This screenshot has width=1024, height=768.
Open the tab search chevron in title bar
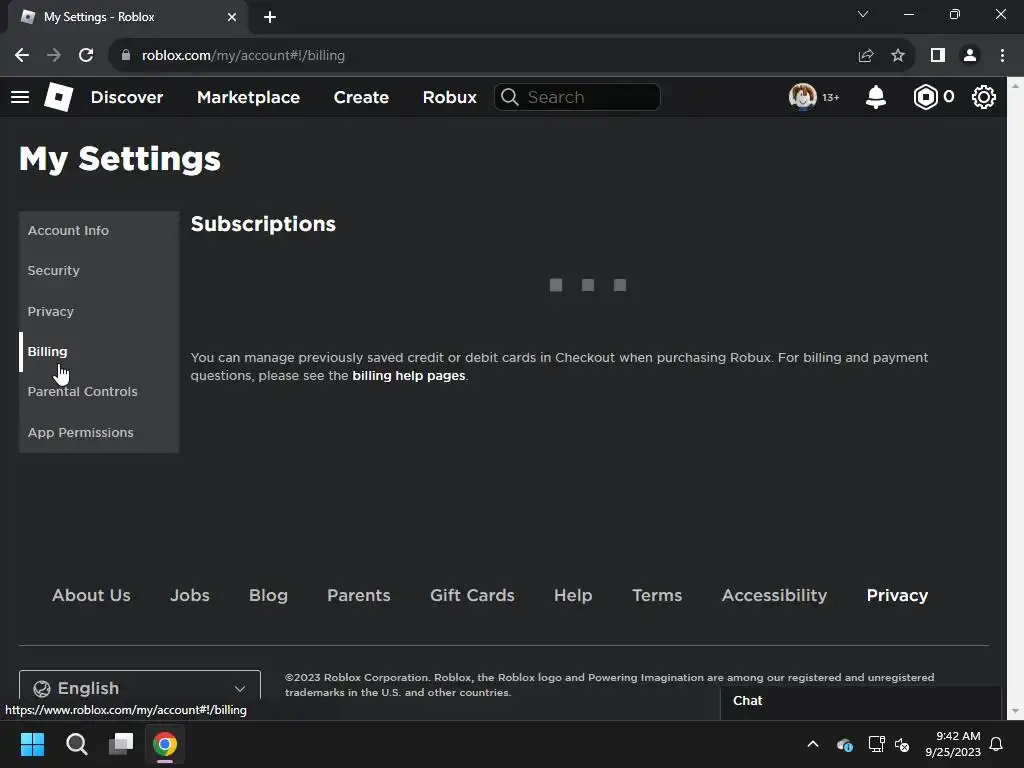coord(863,14)
